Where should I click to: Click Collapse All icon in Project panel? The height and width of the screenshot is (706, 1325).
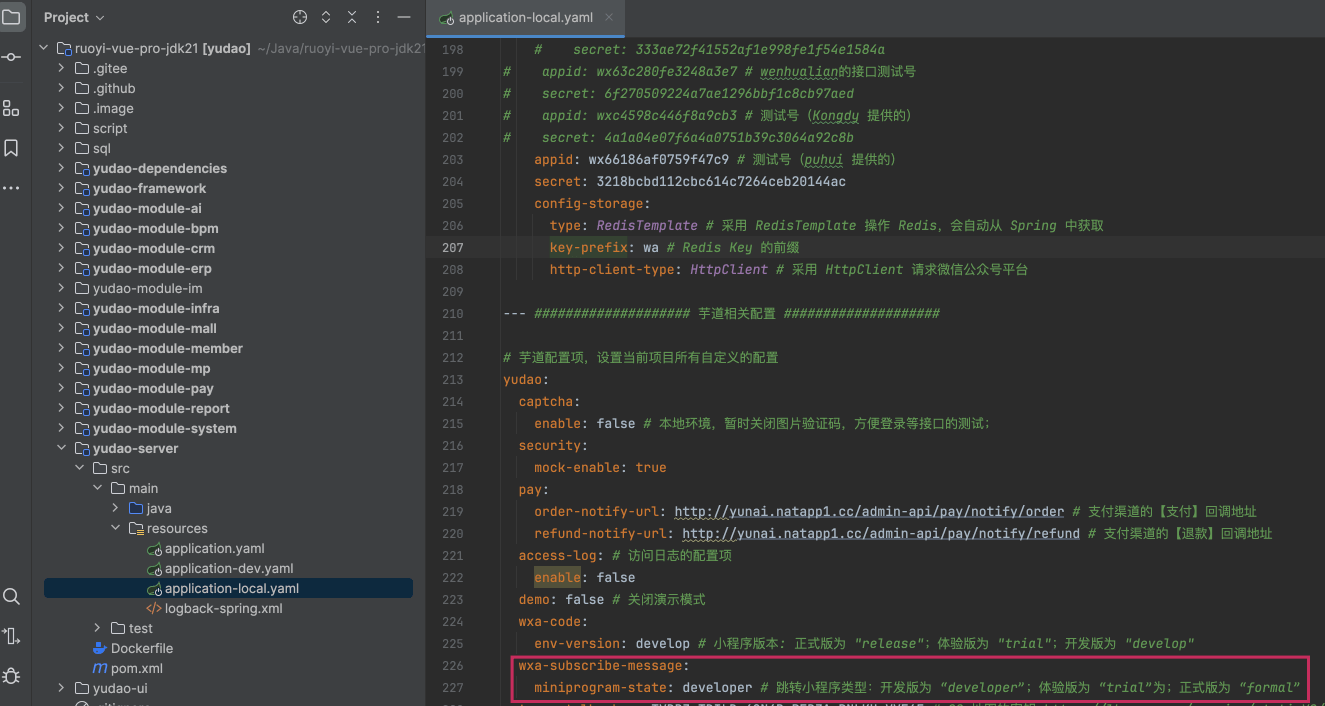(352, 17)
